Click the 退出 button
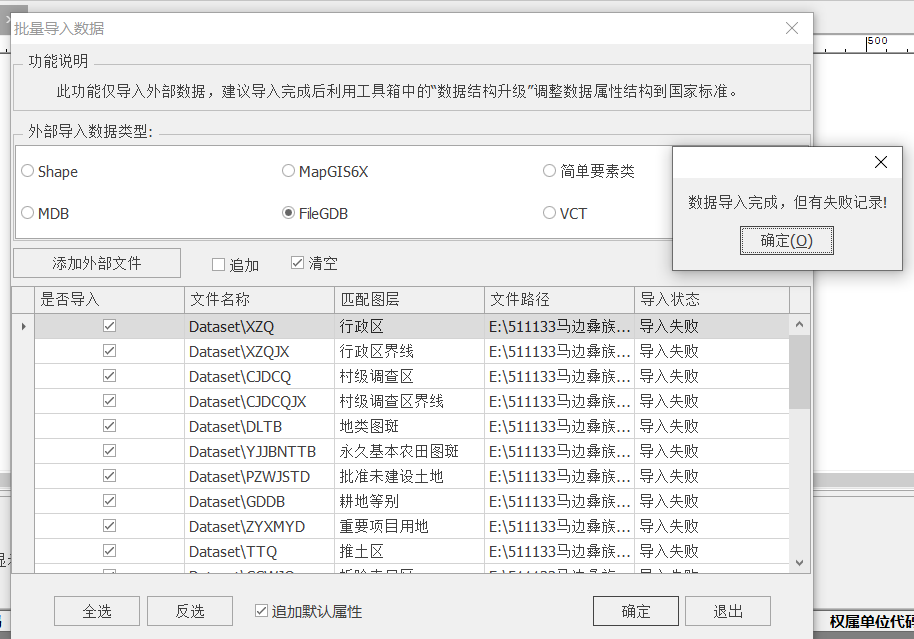The image size is (914, 639). [x=728, y=611]
